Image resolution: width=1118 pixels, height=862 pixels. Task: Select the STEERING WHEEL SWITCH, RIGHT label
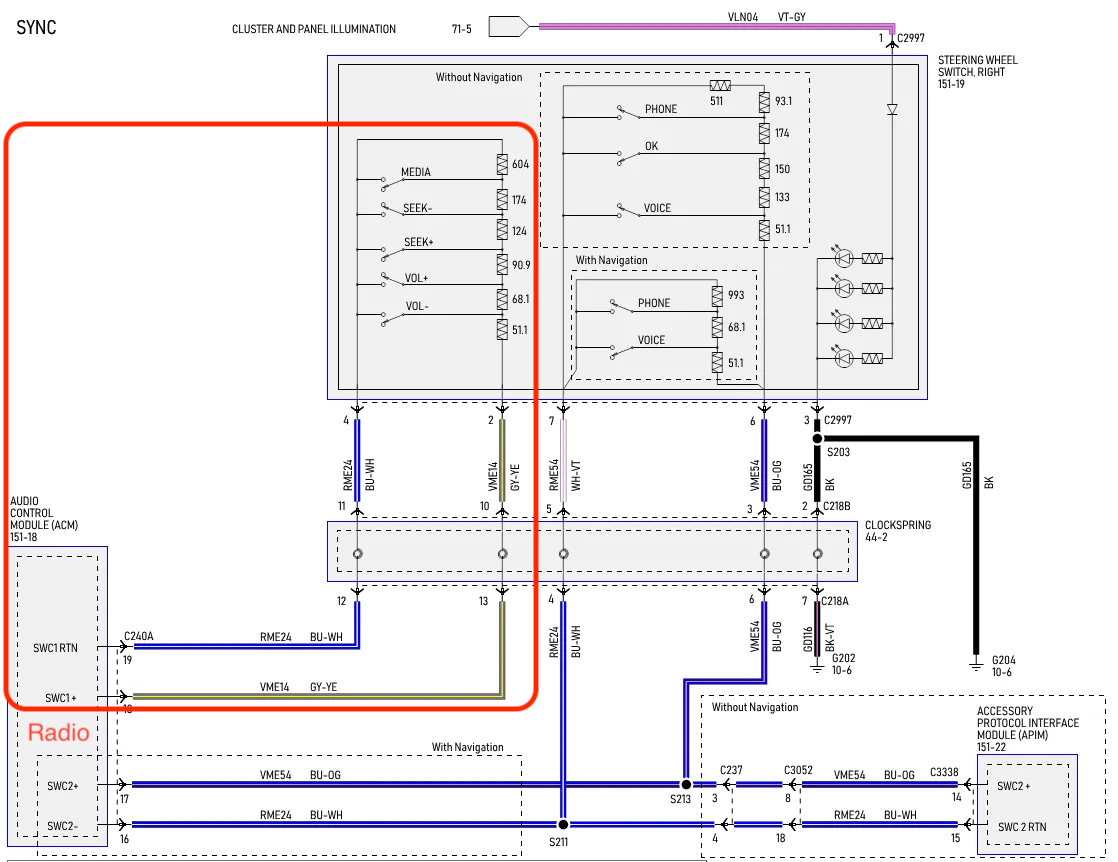978,66
